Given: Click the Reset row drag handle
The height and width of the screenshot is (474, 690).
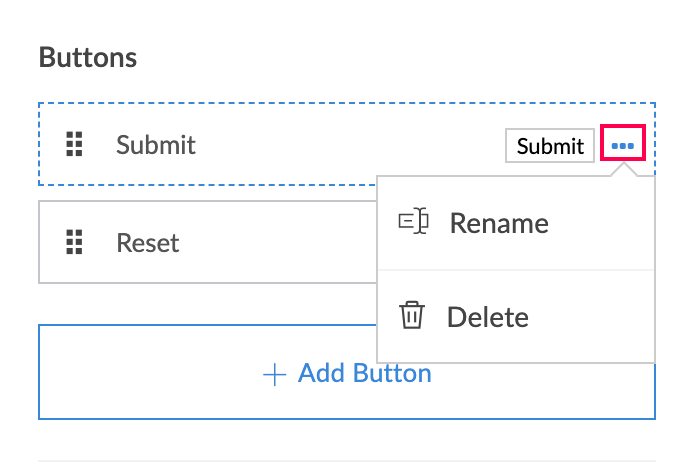Looking at the screenshot, I should [73, 243].
